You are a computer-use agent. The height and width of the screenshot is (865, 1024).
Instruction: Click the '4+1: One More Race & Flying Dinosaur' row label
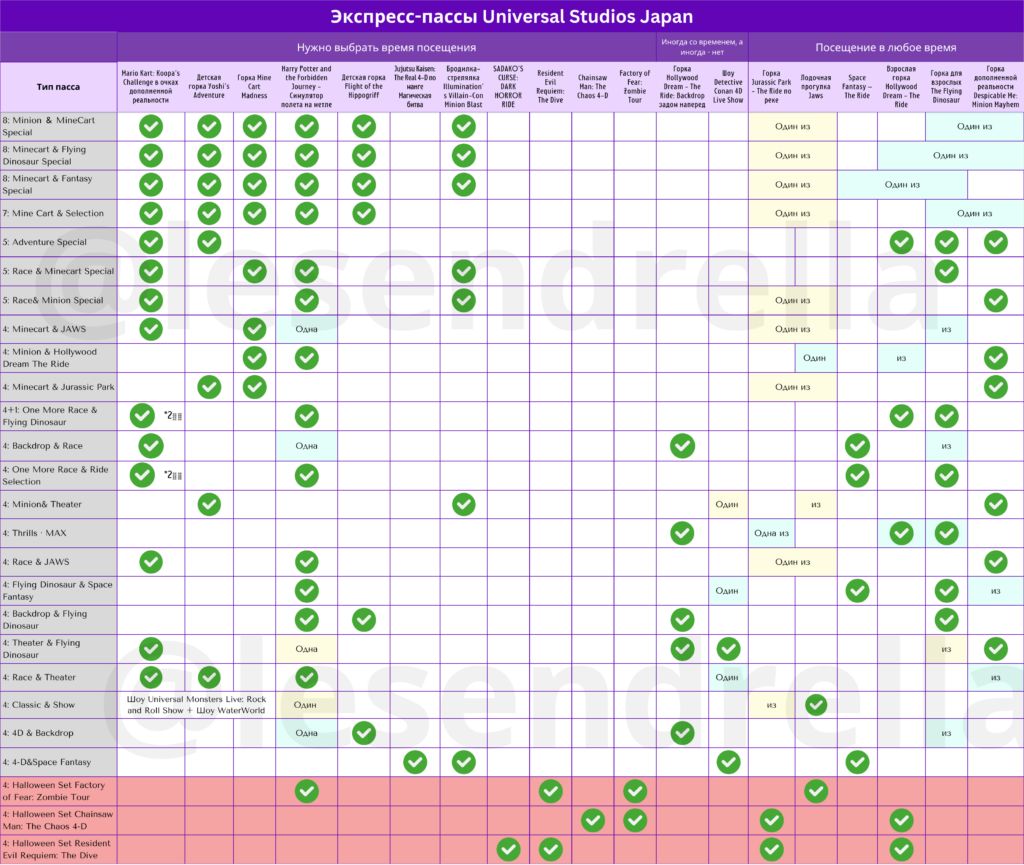pyautogui.click(x=59, y=416)
